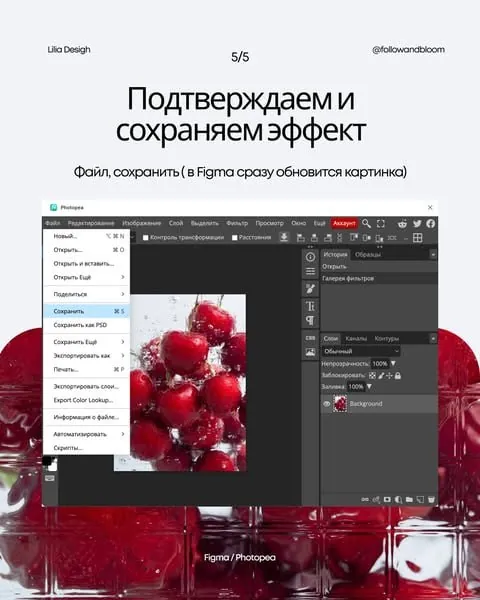The width and height of the screenshot is (480, 600).
Task: Switch to the Каналы tab
Action: click(x=356, y=339)
